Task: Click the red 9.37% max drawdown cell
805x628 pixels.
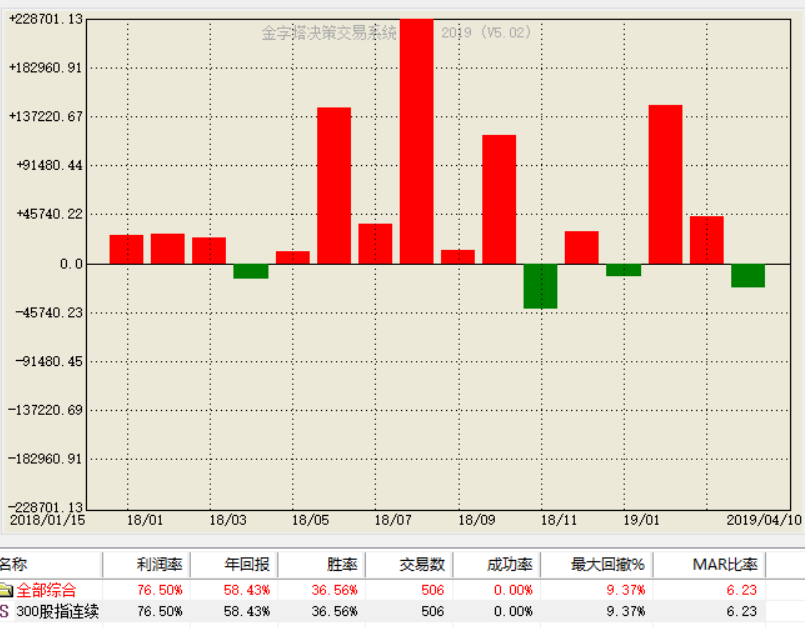Action: [x=625, y=590]
